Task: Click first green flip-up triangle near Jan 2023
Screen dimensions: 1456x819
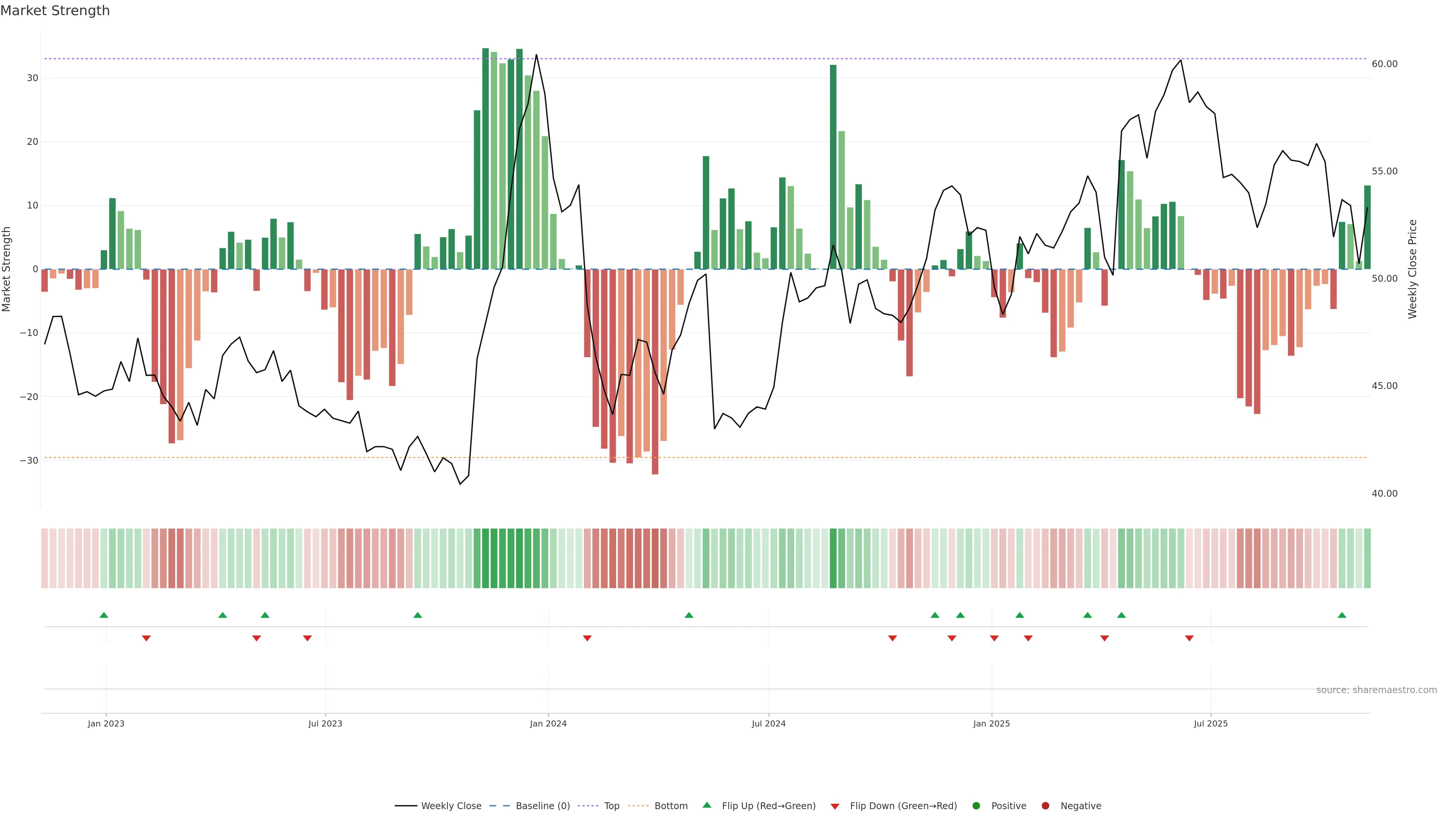Action: click(x=104, y=615)
